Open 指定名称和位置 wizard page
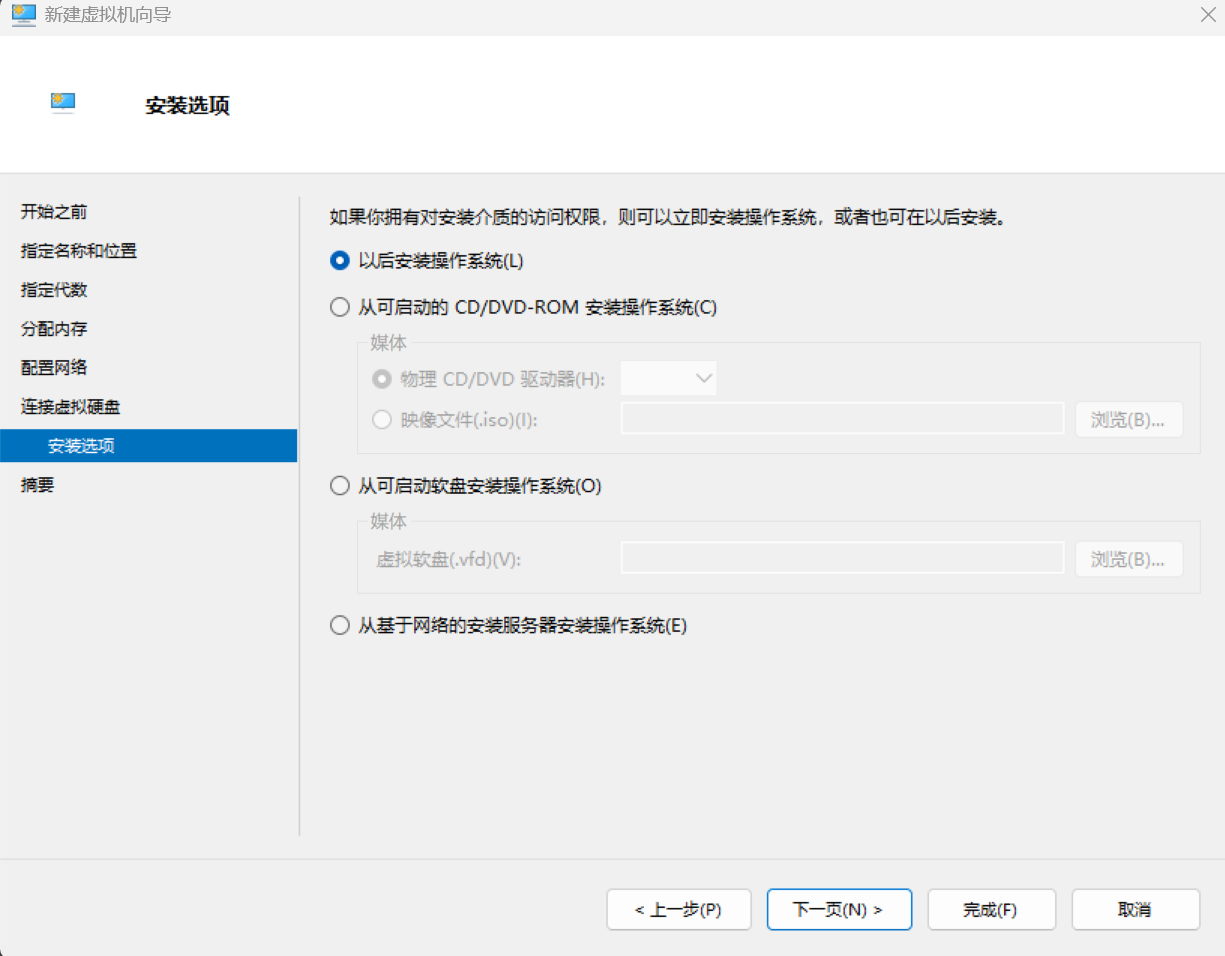Image resolution: width=1225 pixels, height=956 pixels. coord(79,251)
